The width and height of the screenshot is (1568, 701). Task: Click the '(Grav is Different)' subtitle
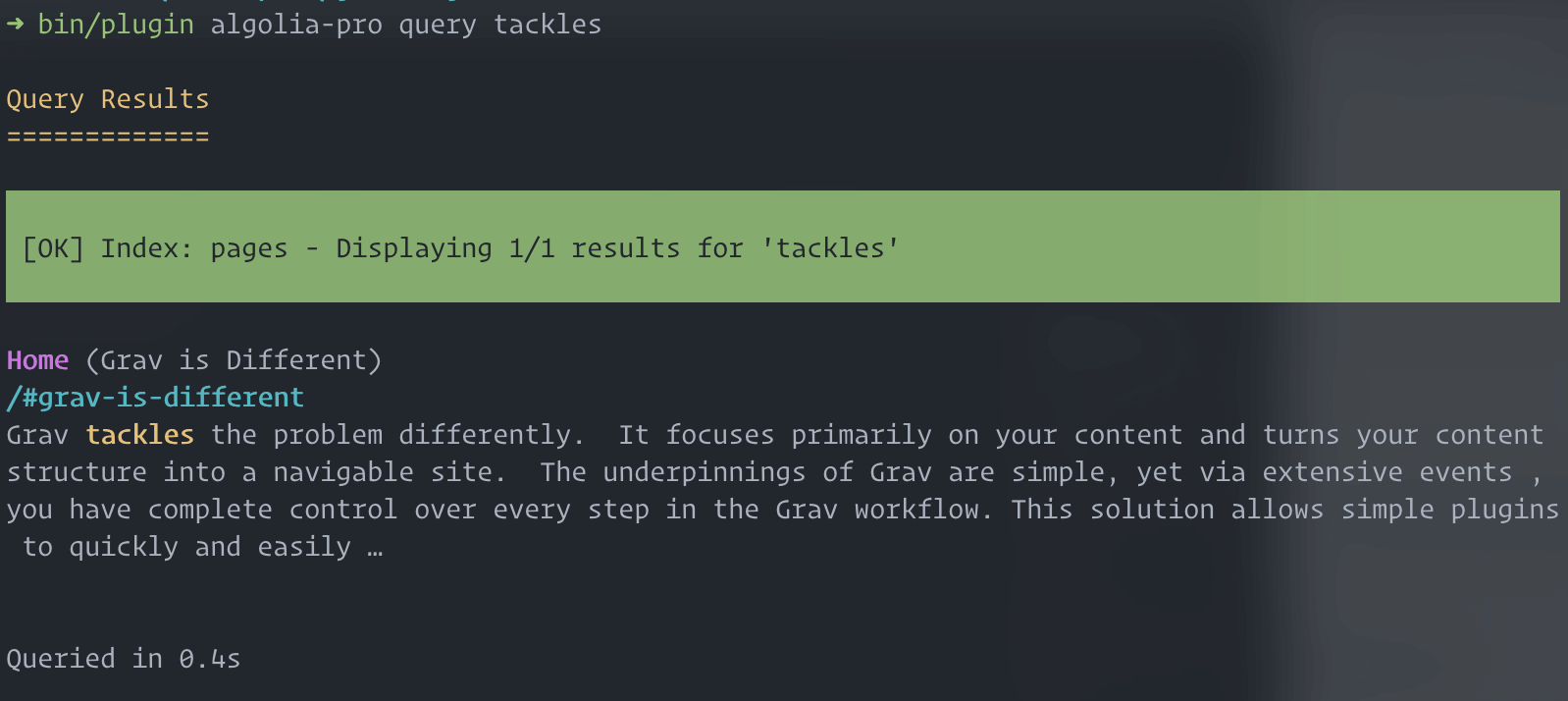point(234,360)
